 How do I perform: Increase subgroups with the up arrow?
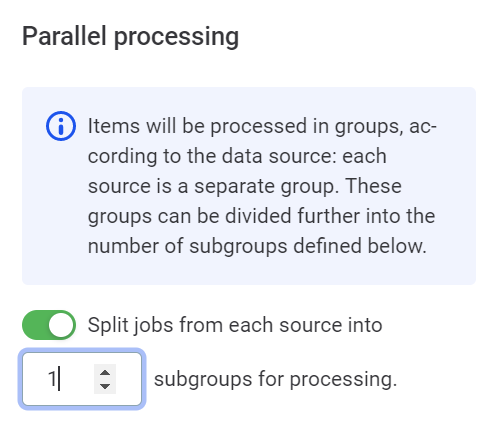click(x=105, y=372)
